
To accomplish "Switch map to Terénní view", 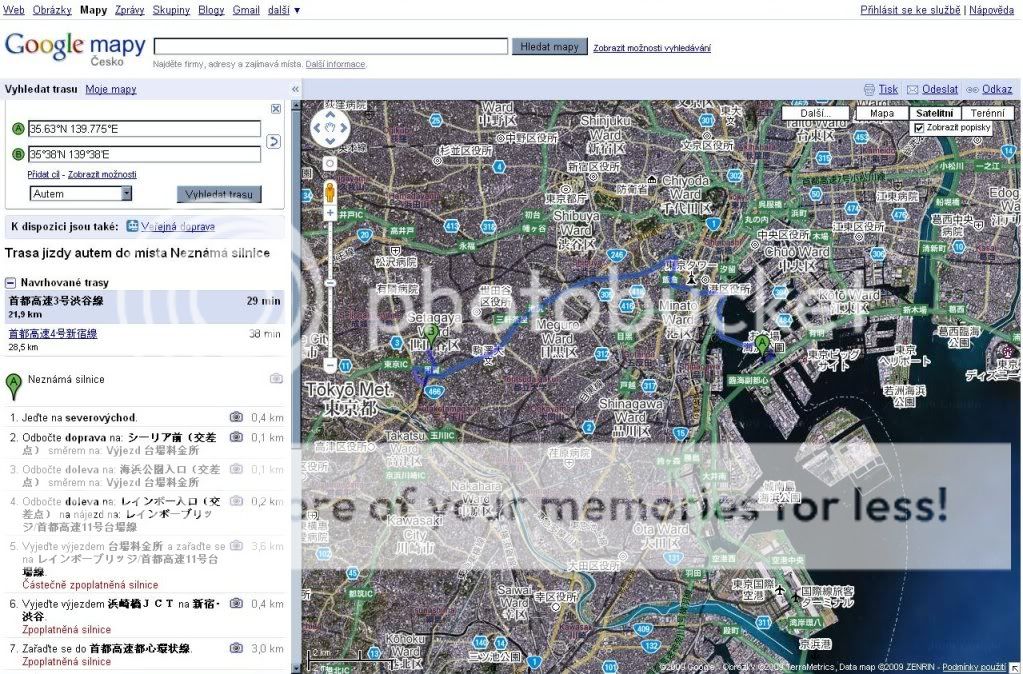I will (986, 113).
